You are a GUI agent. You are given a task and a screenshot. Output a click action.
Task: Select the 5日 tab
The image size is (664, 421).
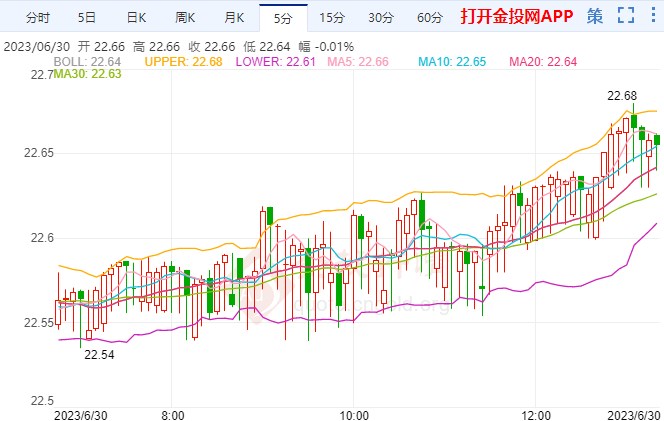click(x=87, y=18)
